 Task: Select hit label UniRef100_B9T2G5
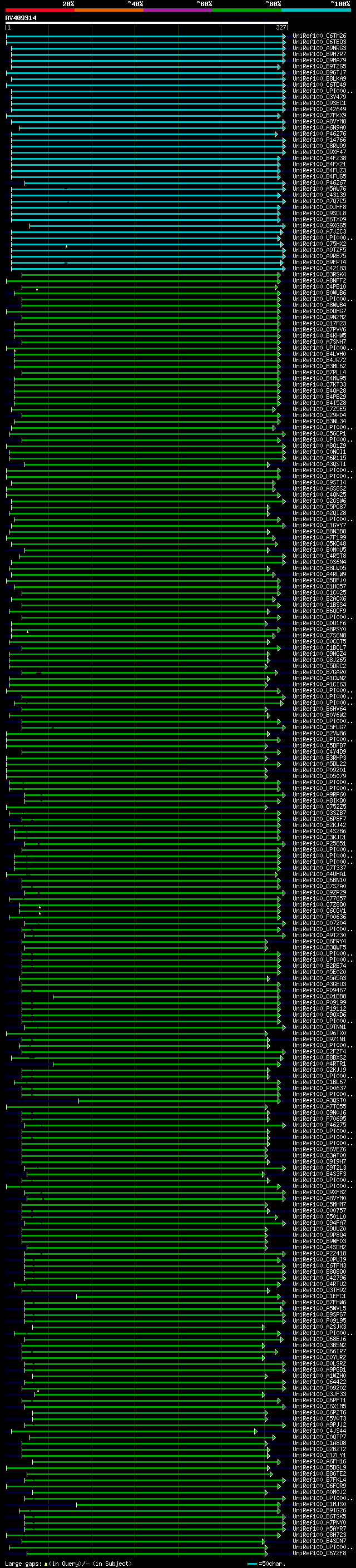(319, 67)
